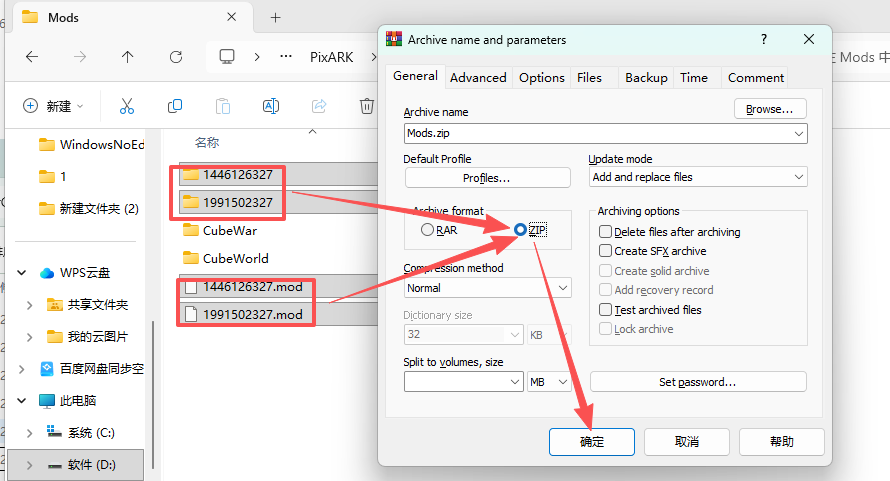Viewport: 890px width, 481px height.
Task: Click the refresh icon in Explorer navigation
Action: [x=176, y=57]
